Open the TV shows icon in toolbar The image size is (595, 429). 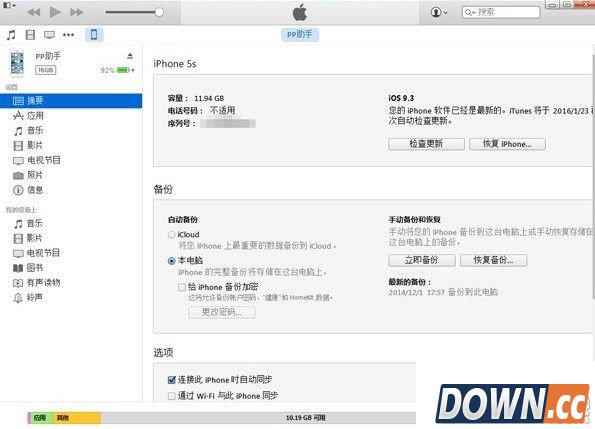point(49,35)
